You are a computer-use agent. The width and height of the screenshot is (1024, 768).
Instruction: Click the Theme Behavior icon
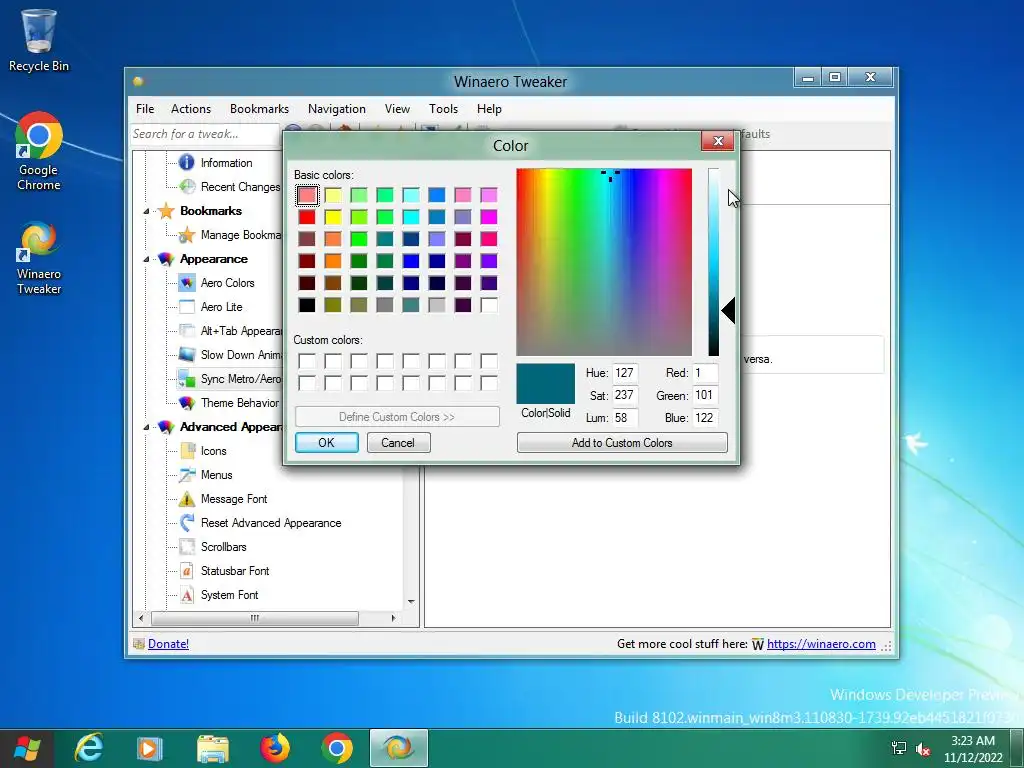187,403
